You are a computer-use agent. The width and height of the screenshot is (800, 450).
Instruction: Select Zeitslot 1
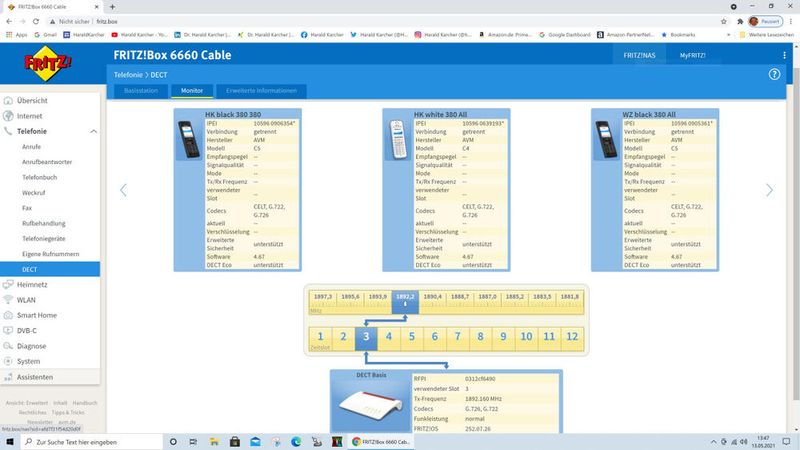tap(320, 338)
